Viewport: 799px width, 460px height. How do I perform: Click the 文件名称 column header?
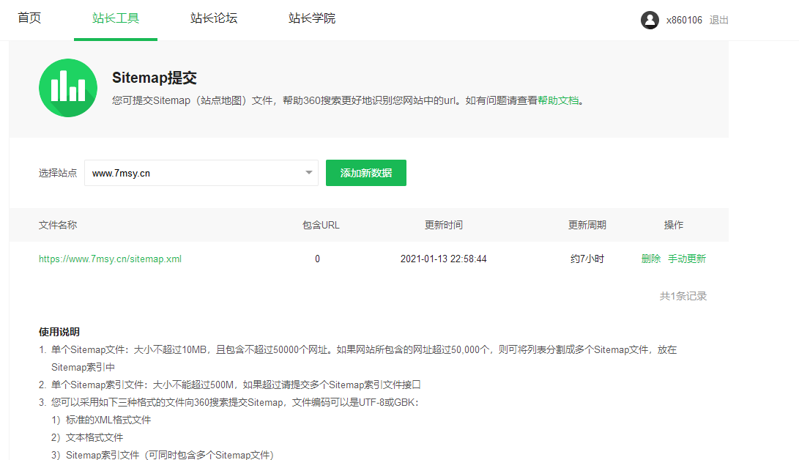coord(58,225)
